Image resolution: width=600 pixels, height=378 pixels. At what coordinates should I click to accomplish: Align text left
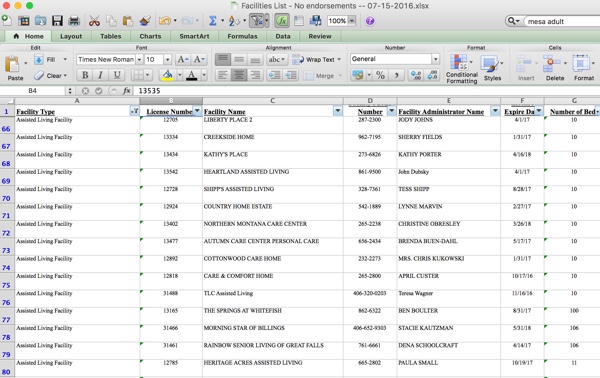pyautogui.click(x=223, y=75)
